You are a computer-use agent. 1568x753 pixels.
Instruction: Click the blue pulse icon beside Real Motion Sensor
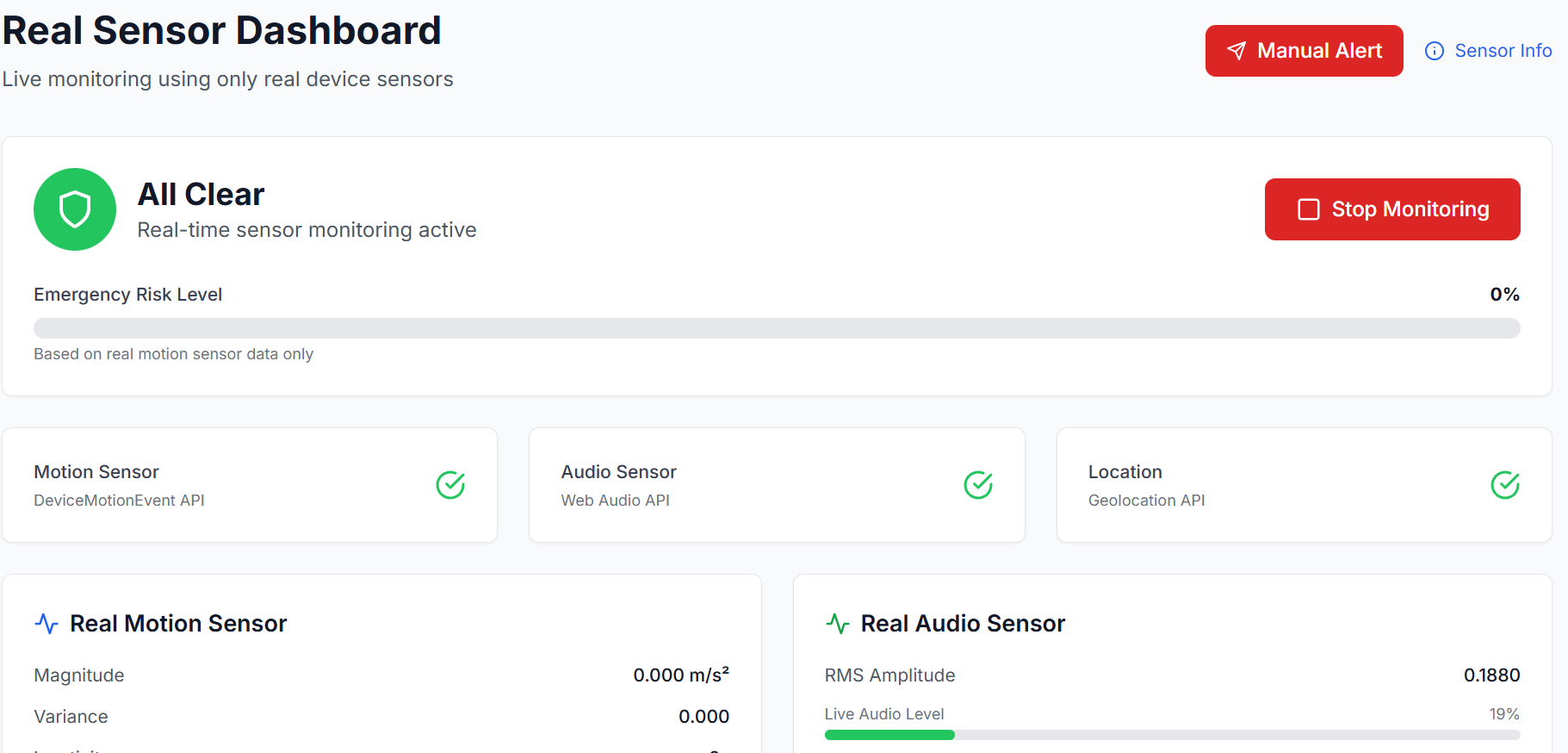coord(46,624)
